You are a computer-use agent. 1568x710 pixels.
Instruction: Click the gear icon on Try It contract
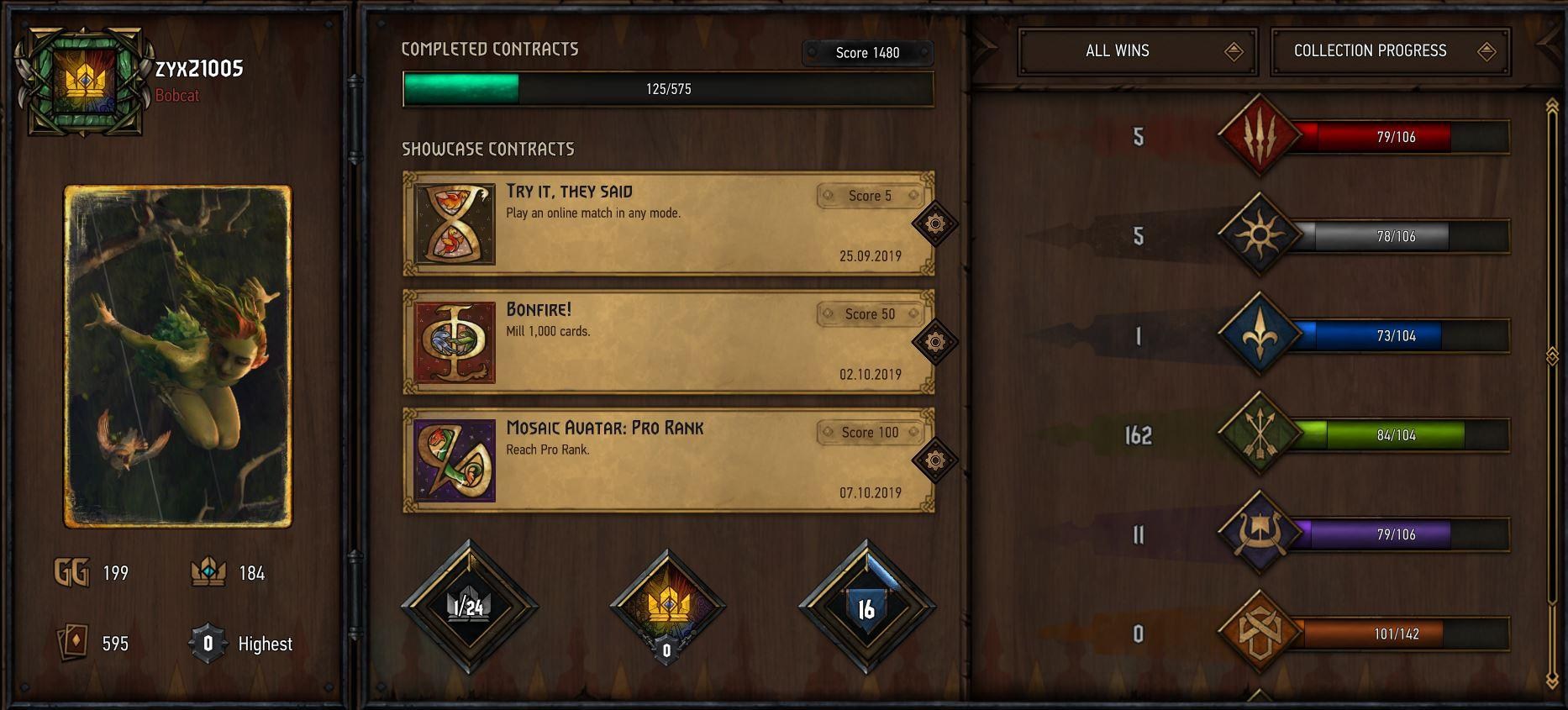pos(935,224)
